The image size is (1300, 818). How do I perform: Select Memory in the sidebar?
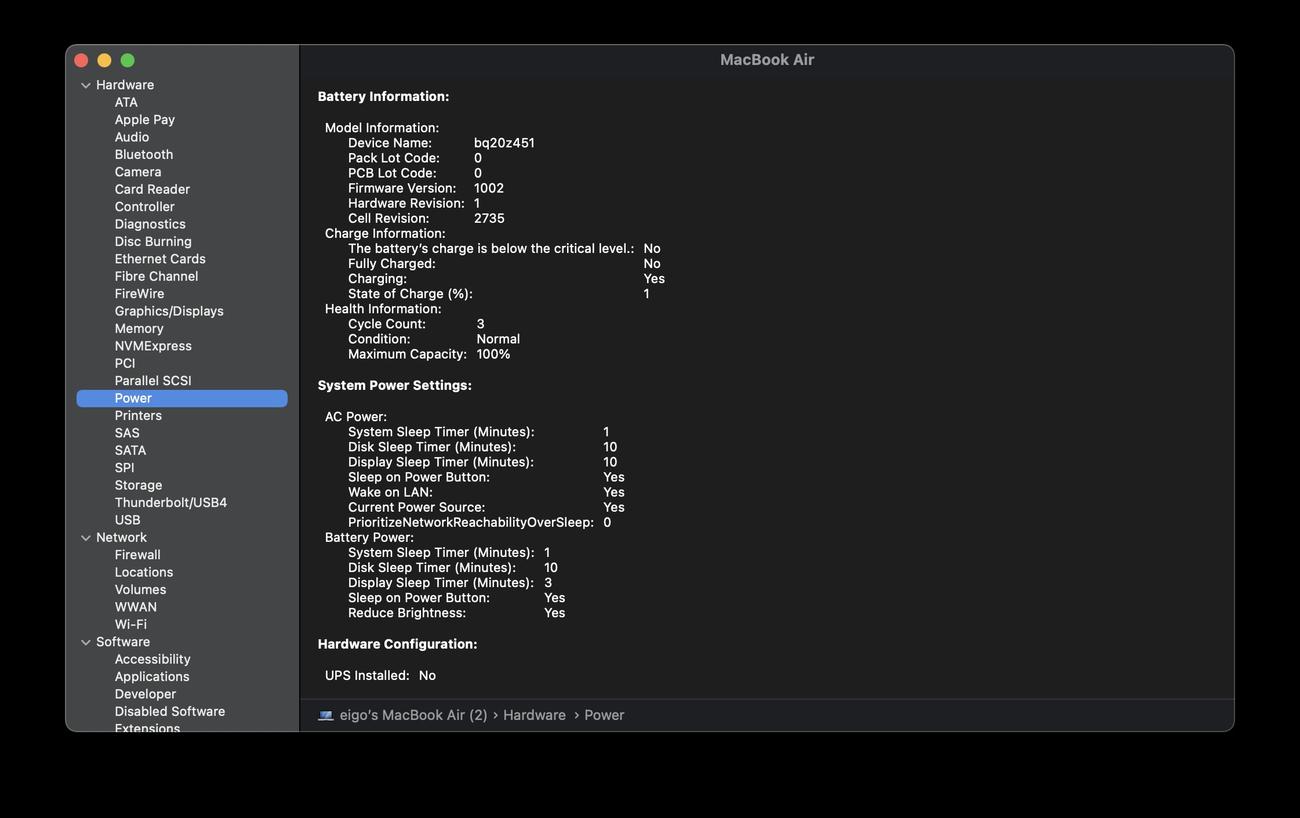pyautogui.click(x=139, y=329)
